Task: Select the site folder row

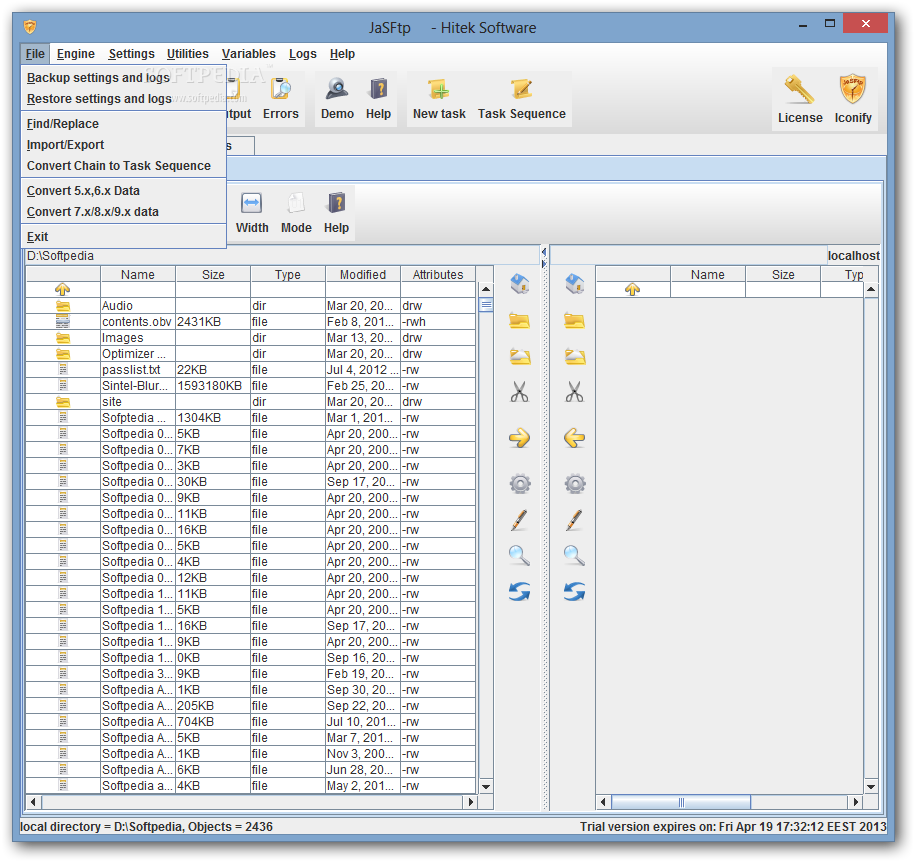Action: tap(251, 402)
